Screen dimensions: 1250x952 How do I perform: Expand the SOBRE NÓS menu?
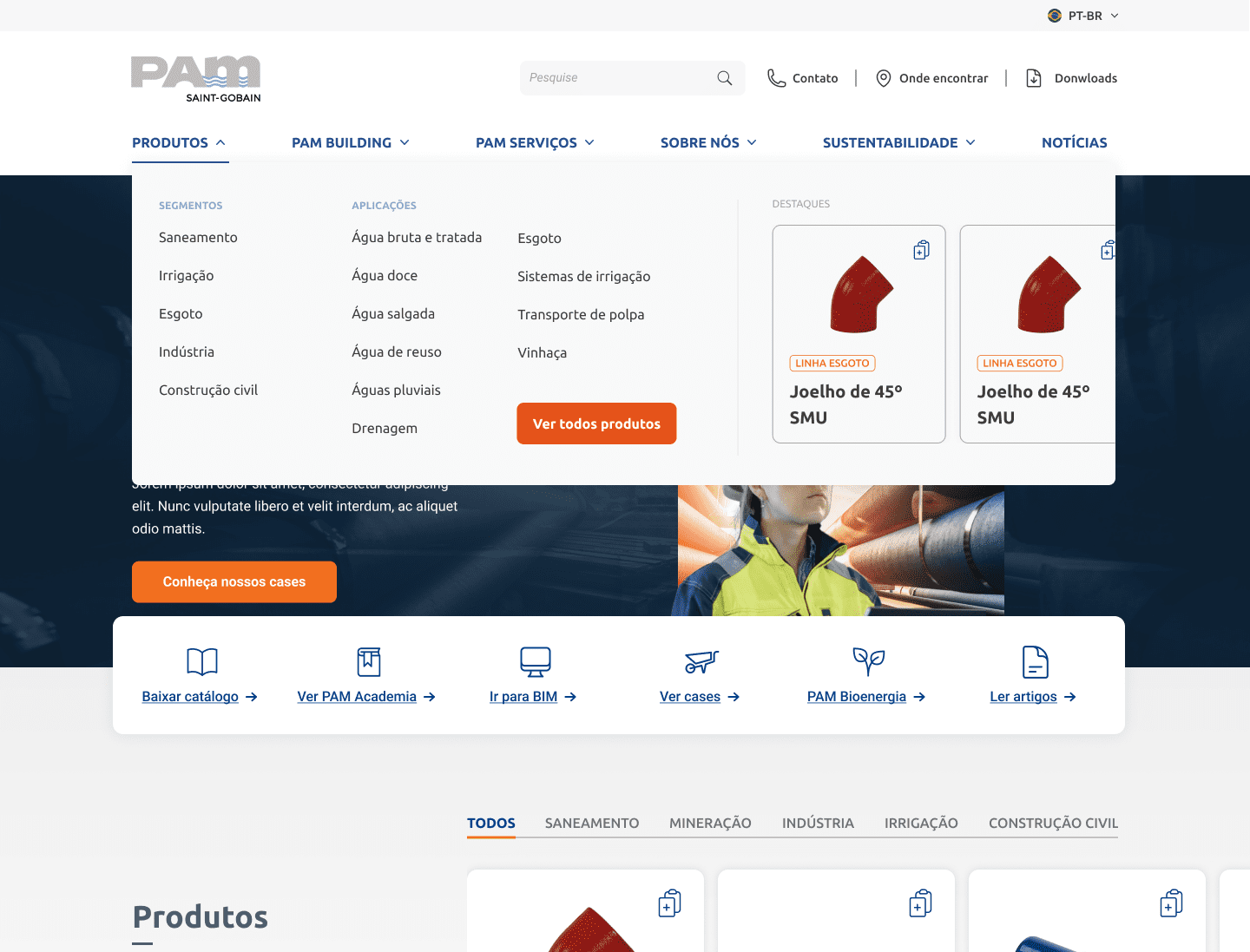[709, 142]
